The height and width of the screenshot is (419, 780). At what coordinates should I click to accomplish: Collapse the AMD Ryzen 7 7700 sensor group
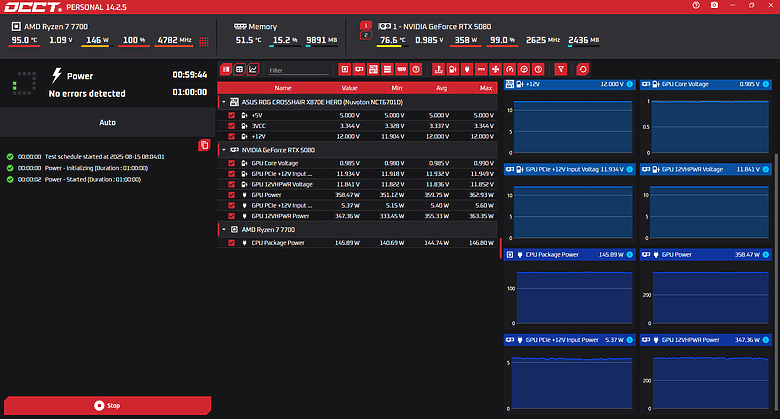pos(224,229)
